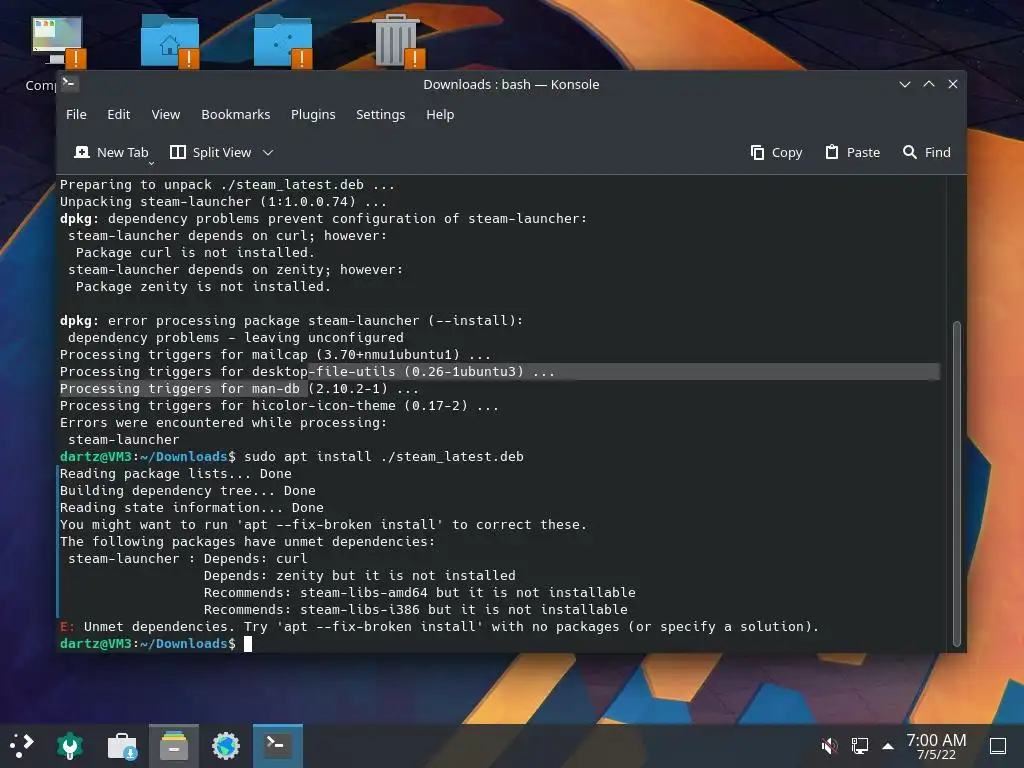Click the Konsole title bar terminal icon
Viewport: 1024px width, 768px height.
[69, 83]
